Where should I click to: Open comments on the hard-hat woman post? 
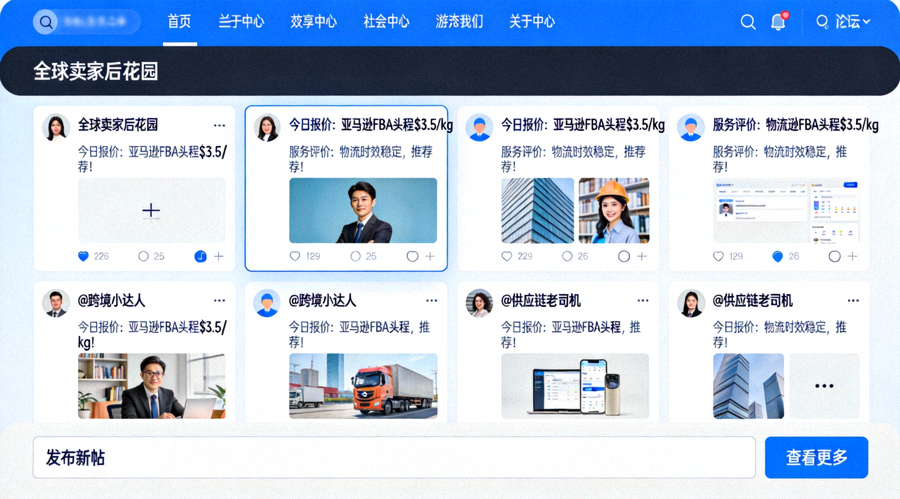[x=567, y=256]
